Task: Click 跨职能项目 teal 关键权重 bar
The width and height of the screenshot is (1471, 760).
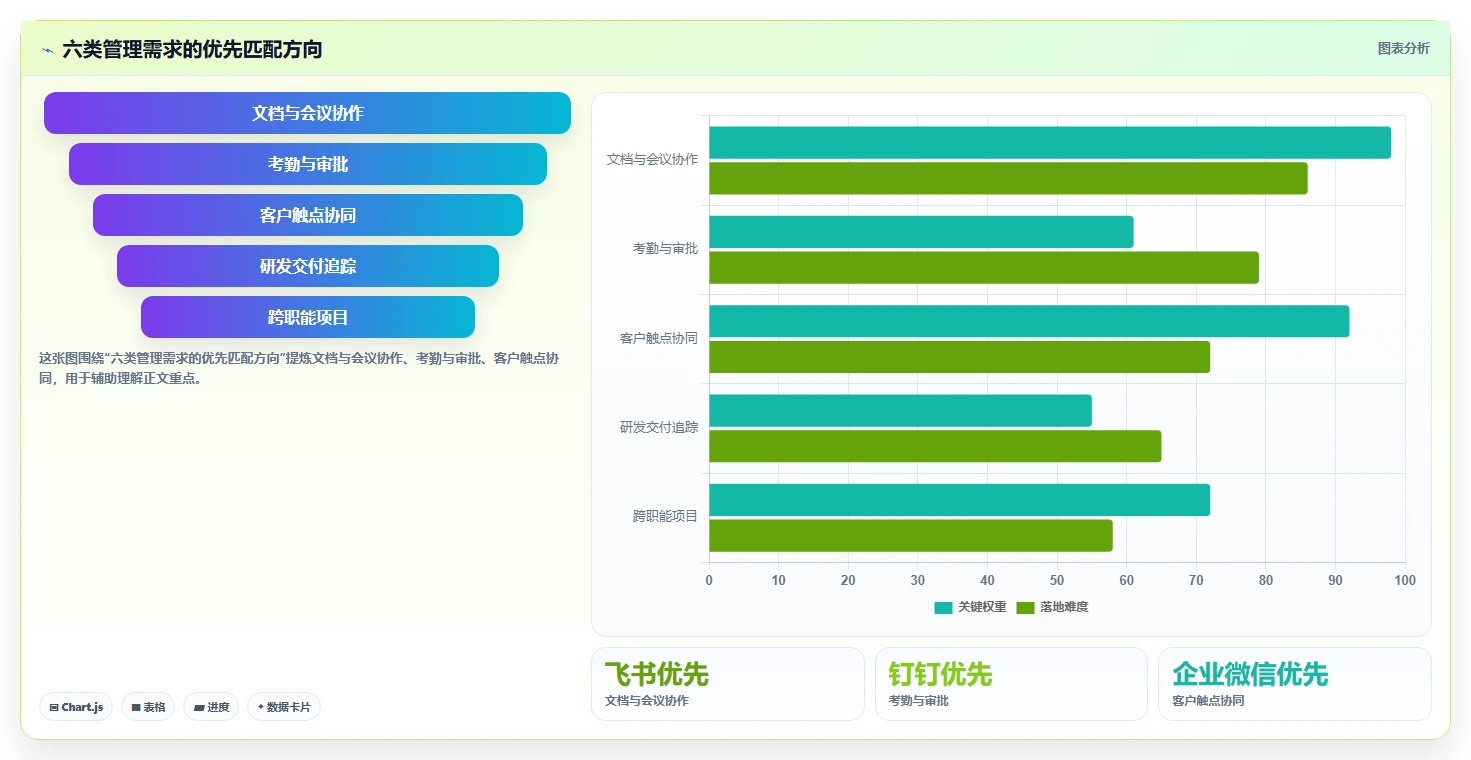Action: pyautogui.click(x=959, y=500)
